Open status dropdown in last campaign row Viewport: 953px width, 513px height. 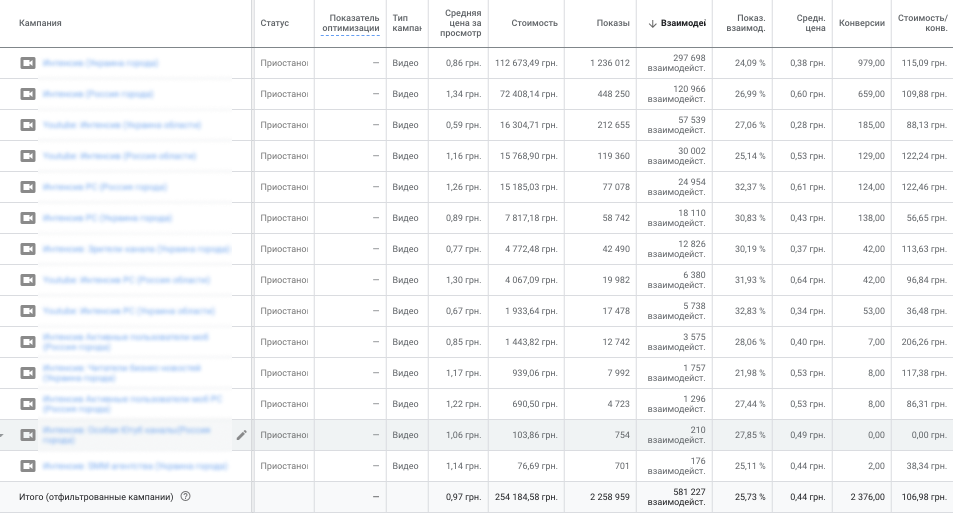coord(284,466)
